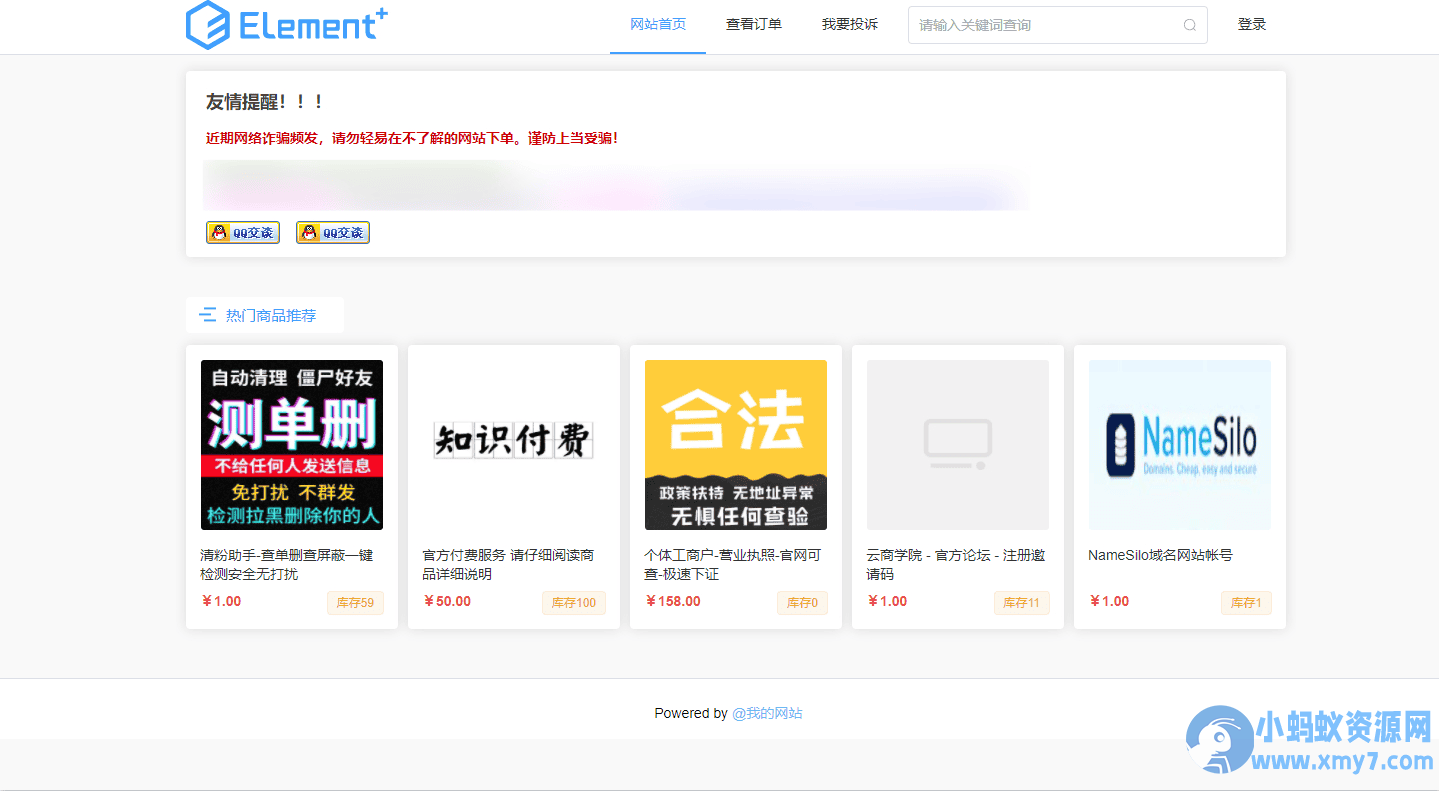Open the 知识付费 product image

[514, 445]
